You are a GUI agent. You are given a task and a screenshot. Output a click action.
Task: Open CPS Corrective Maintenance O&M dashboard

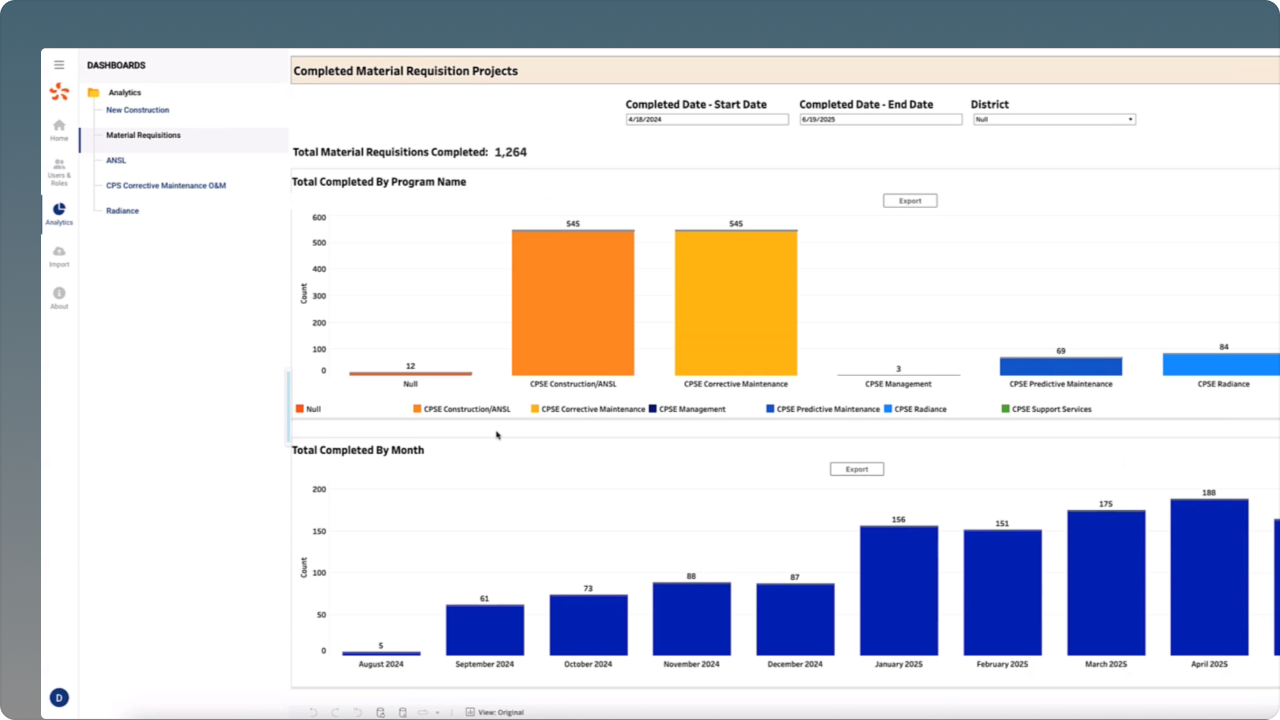(166, 186)
